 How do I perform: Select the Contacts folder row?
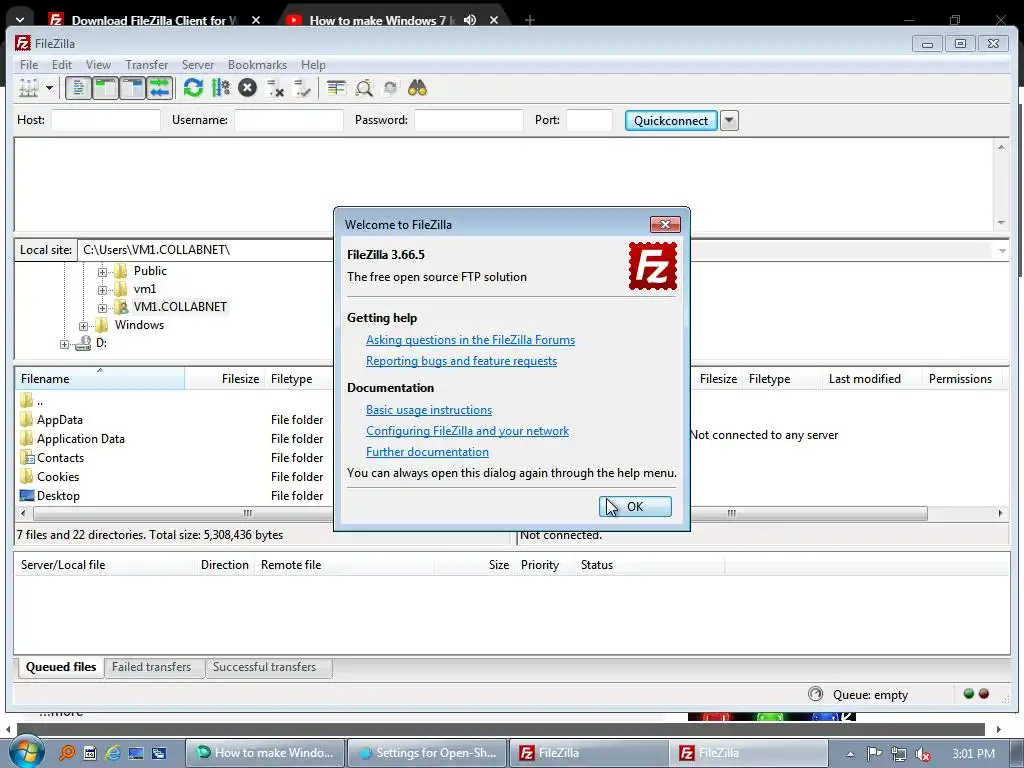click(x=173, y=458)
